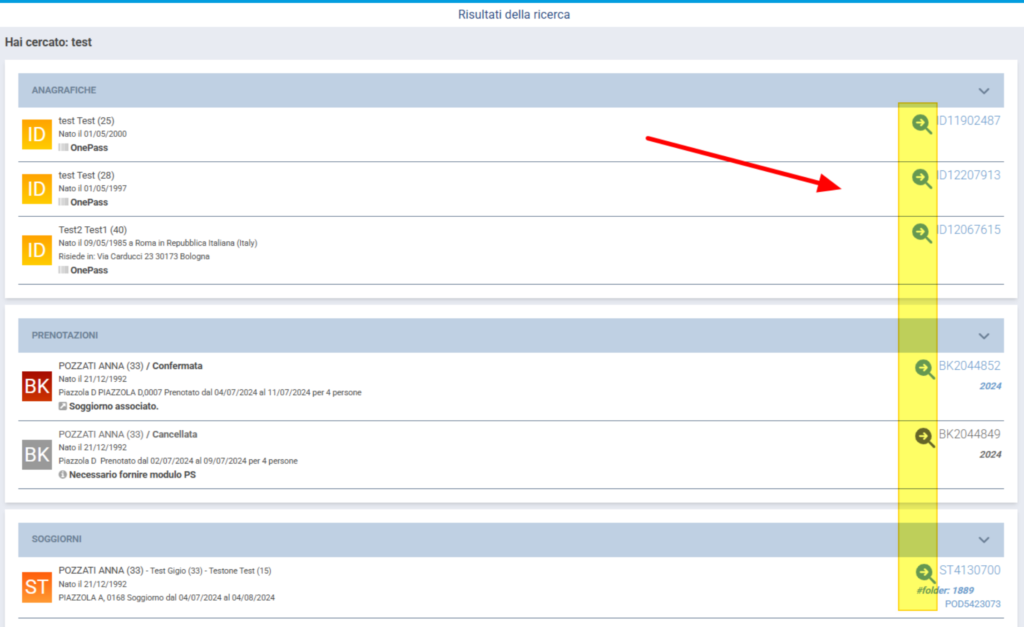Open record link ID11902487
This screenshot has width=1024, height=627.
coord(968,121)
